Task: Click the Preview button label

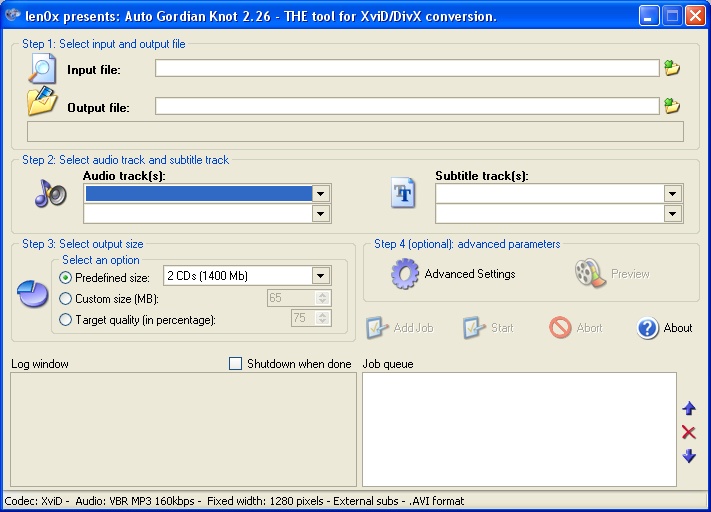Action: [x=630, y=274]
